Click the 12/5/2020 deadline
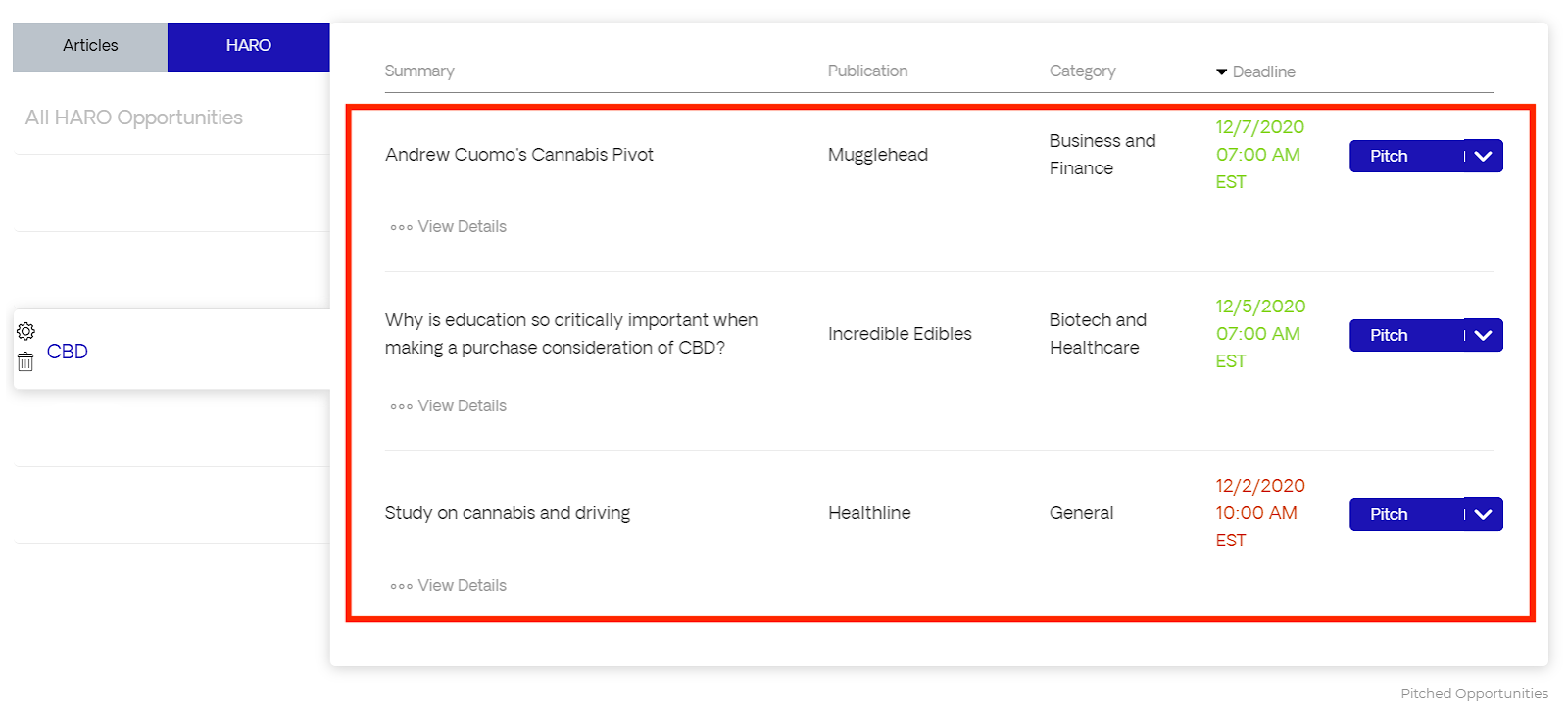 pyautogui.click(x=1260, y=334)
